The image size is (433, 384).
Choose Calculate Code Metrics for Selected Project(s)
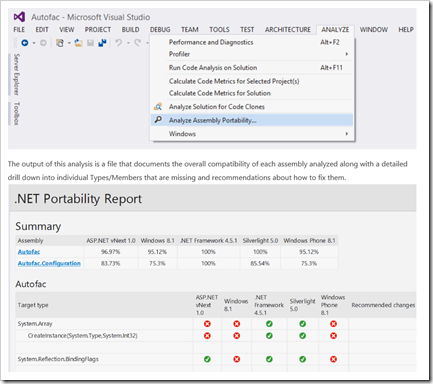click(252, 81)
